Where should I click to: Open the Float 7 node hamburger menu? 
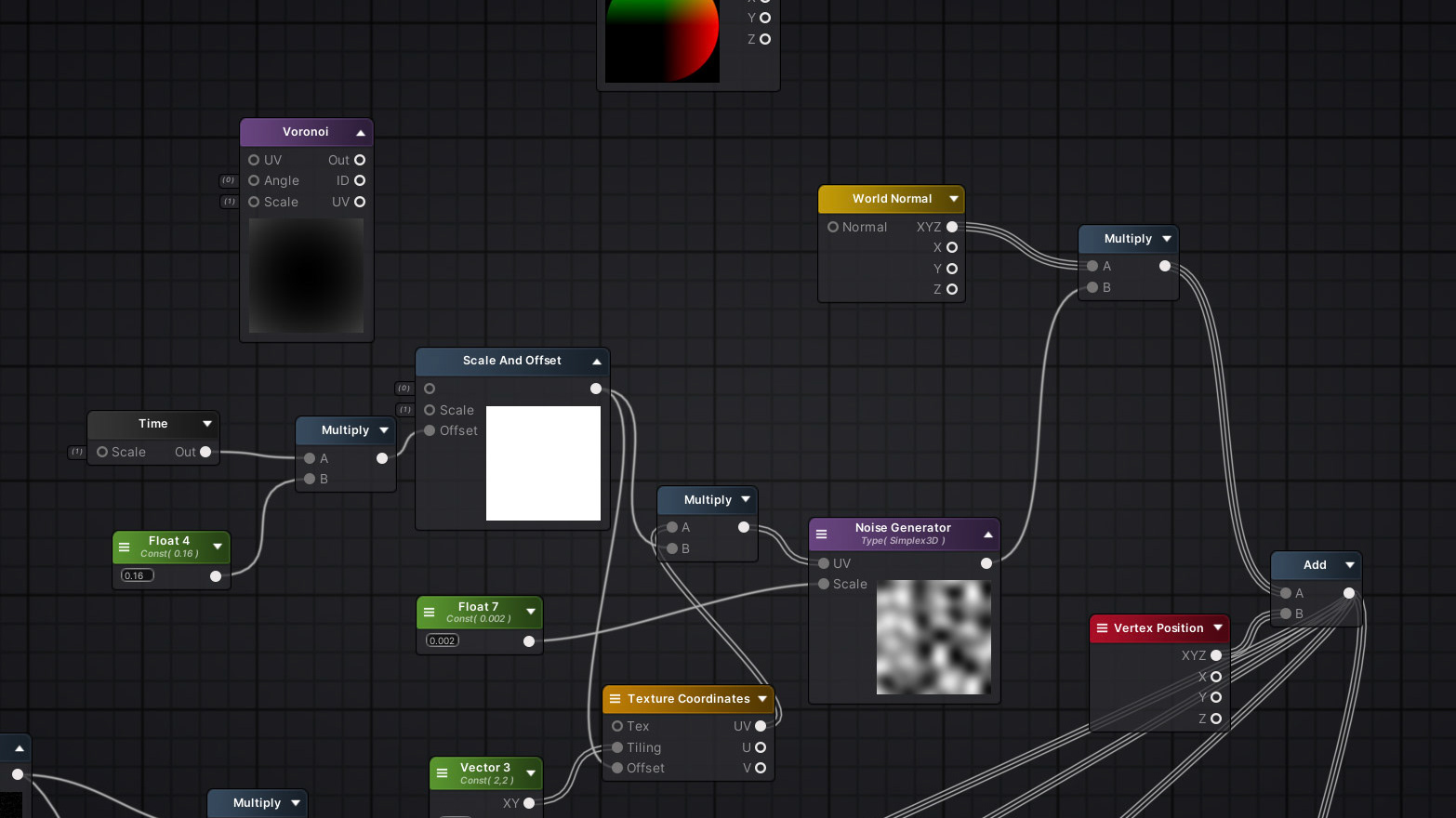[x=429, y=613]
